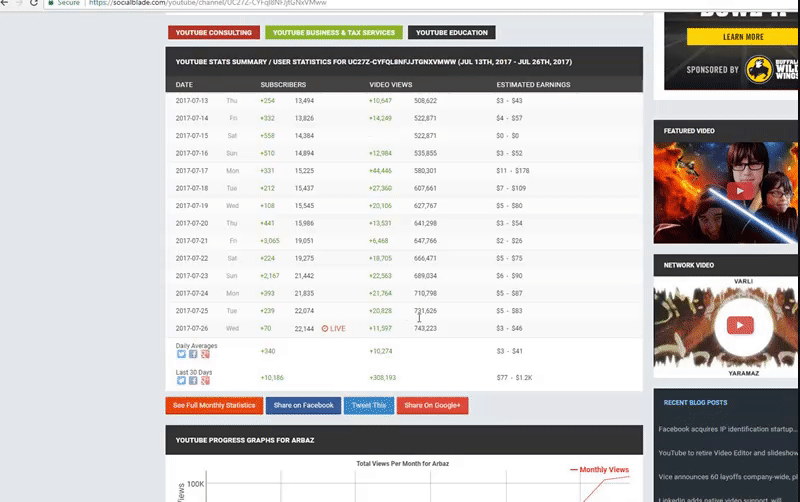Viewport: 800px width, 502px height.
Task: Click the ESTIMATED EARNINGS column header
Action: [x=533, y=85]
